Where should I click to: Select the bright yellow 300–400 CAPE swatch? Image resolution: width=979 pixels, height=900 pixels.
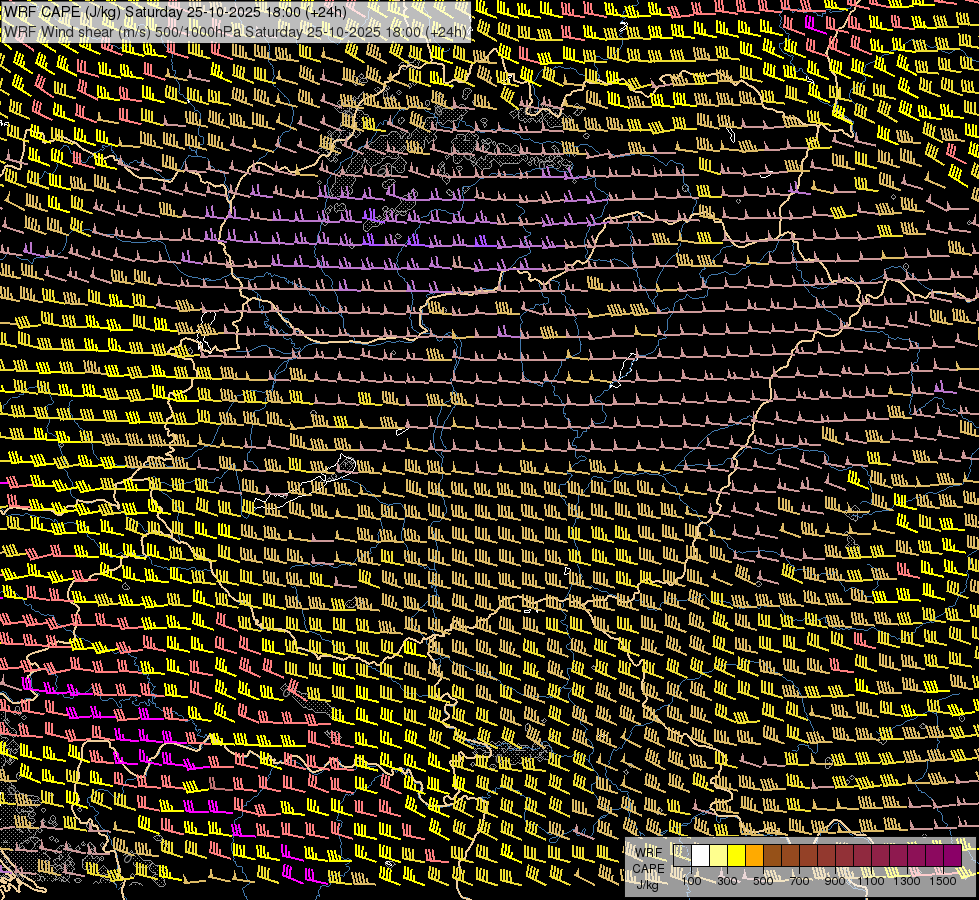click(737, 856)
